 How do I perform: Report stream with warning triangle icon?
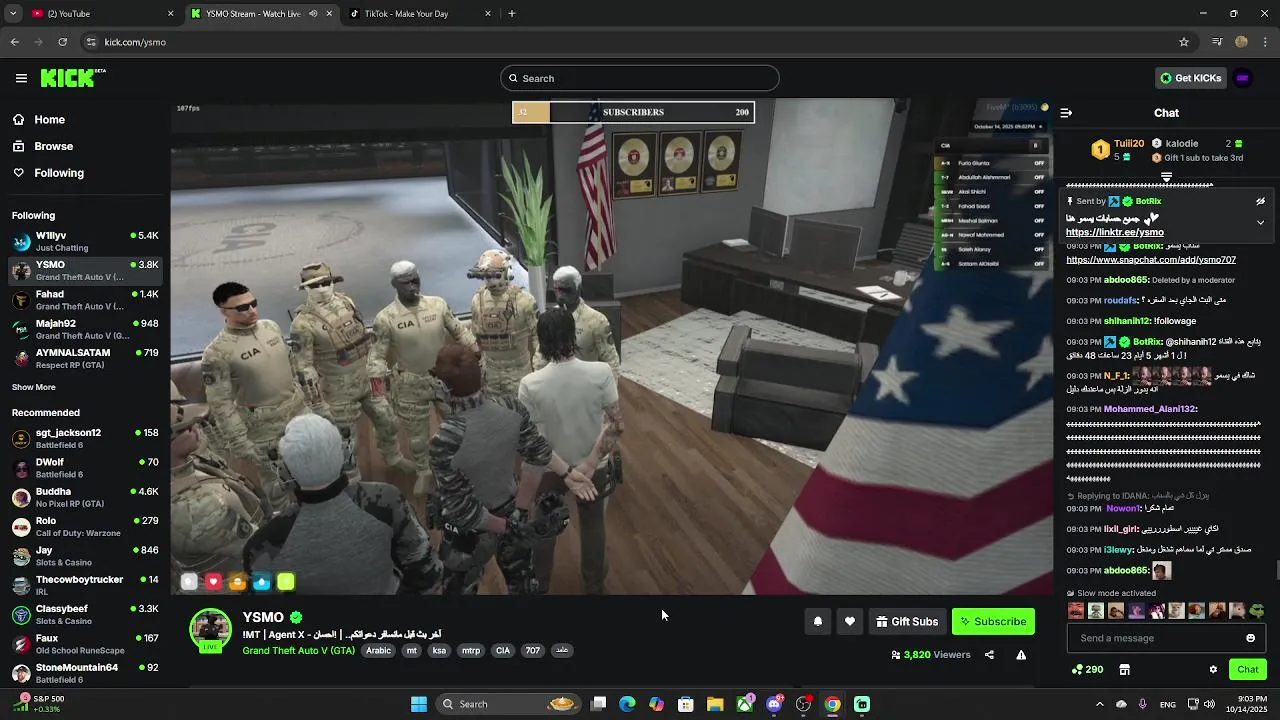point(1021,655)
